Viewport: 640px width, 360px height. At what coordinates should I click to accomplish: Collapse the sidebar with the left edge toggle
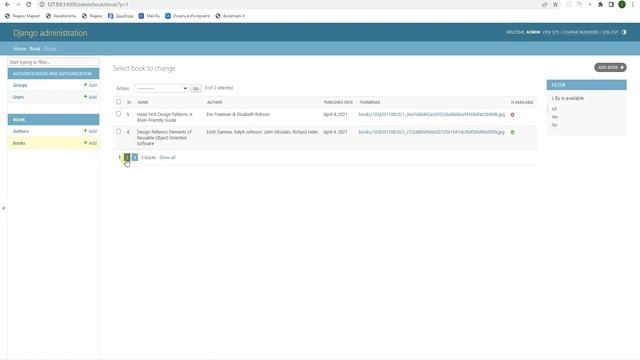click(x=4, y=208)
